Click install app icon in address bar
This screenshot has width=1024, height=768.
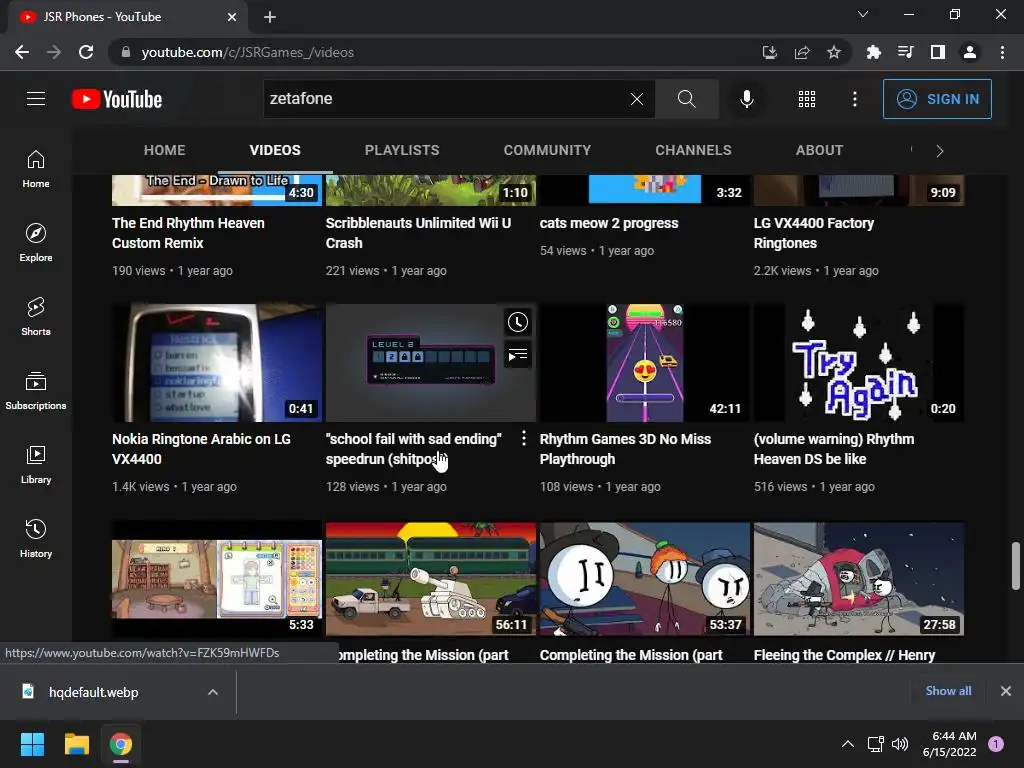coord(769,52)
